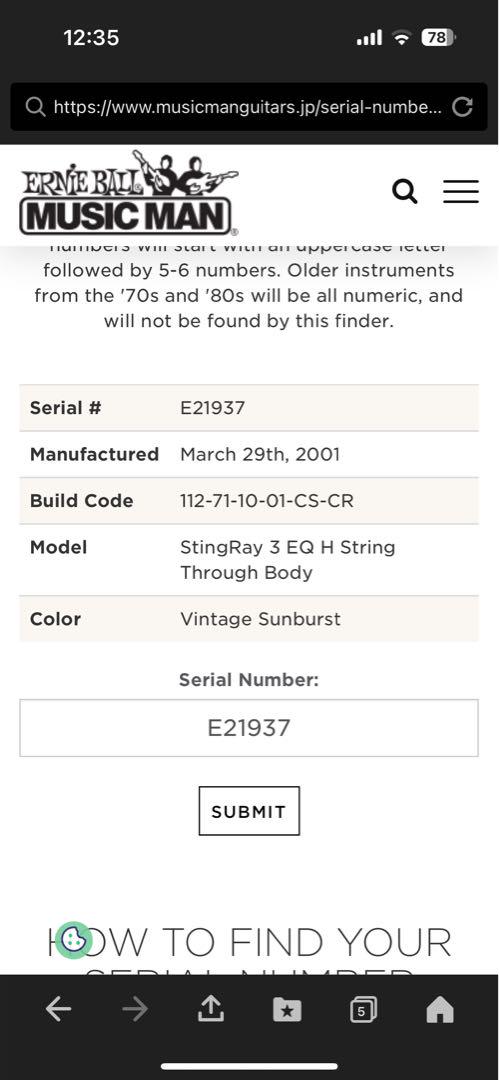The image size is (499, 1080).
Task: Reload the page with refresh icon
Action: pyautogui.click(x=462, y=107)
